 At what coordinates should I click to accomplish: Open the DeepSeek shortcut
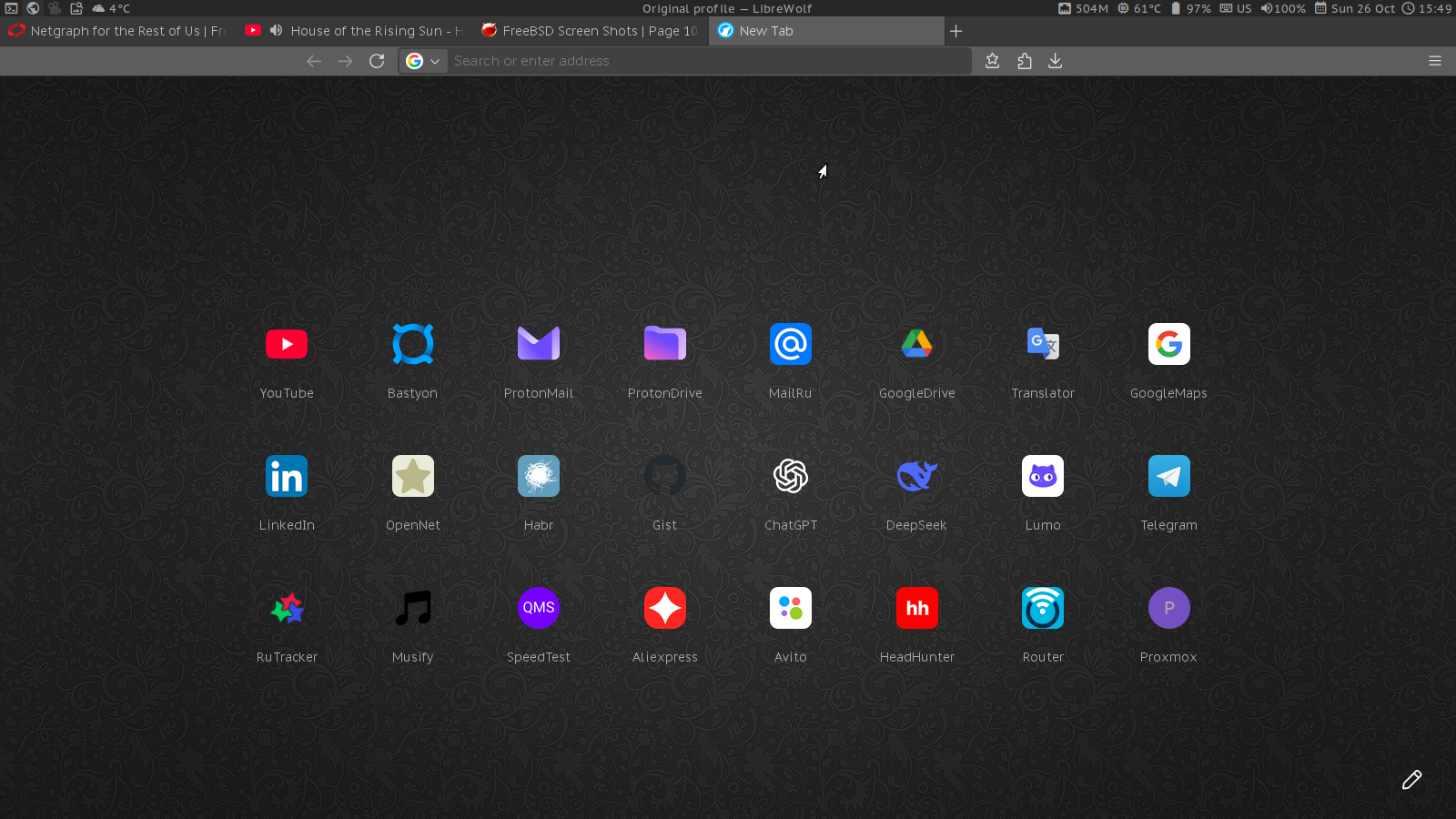tap(916, 476)
